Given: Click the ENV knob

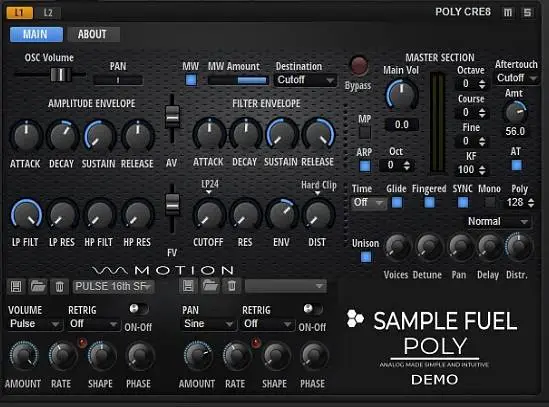Looking at the screenshot, I should point(282,214).
